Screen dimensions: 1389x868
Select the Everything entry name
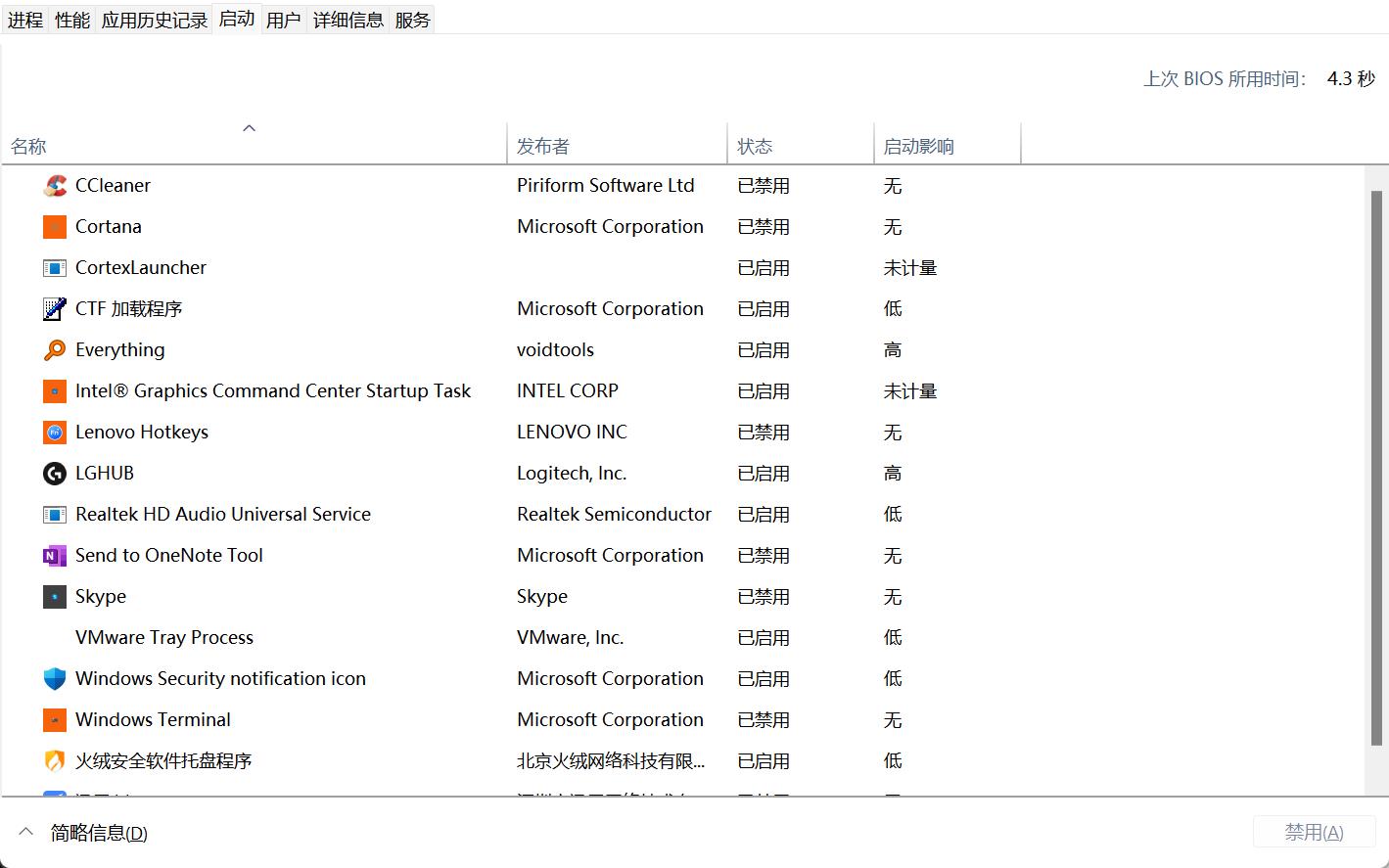pyautogui.click(x=120, y=349)
